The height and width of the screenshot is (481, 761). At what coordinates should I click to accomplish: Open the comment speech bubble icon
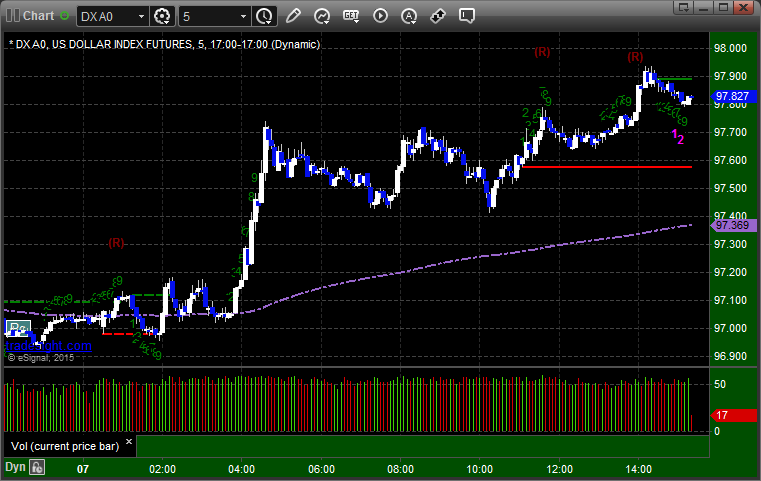tap(466, 16)
